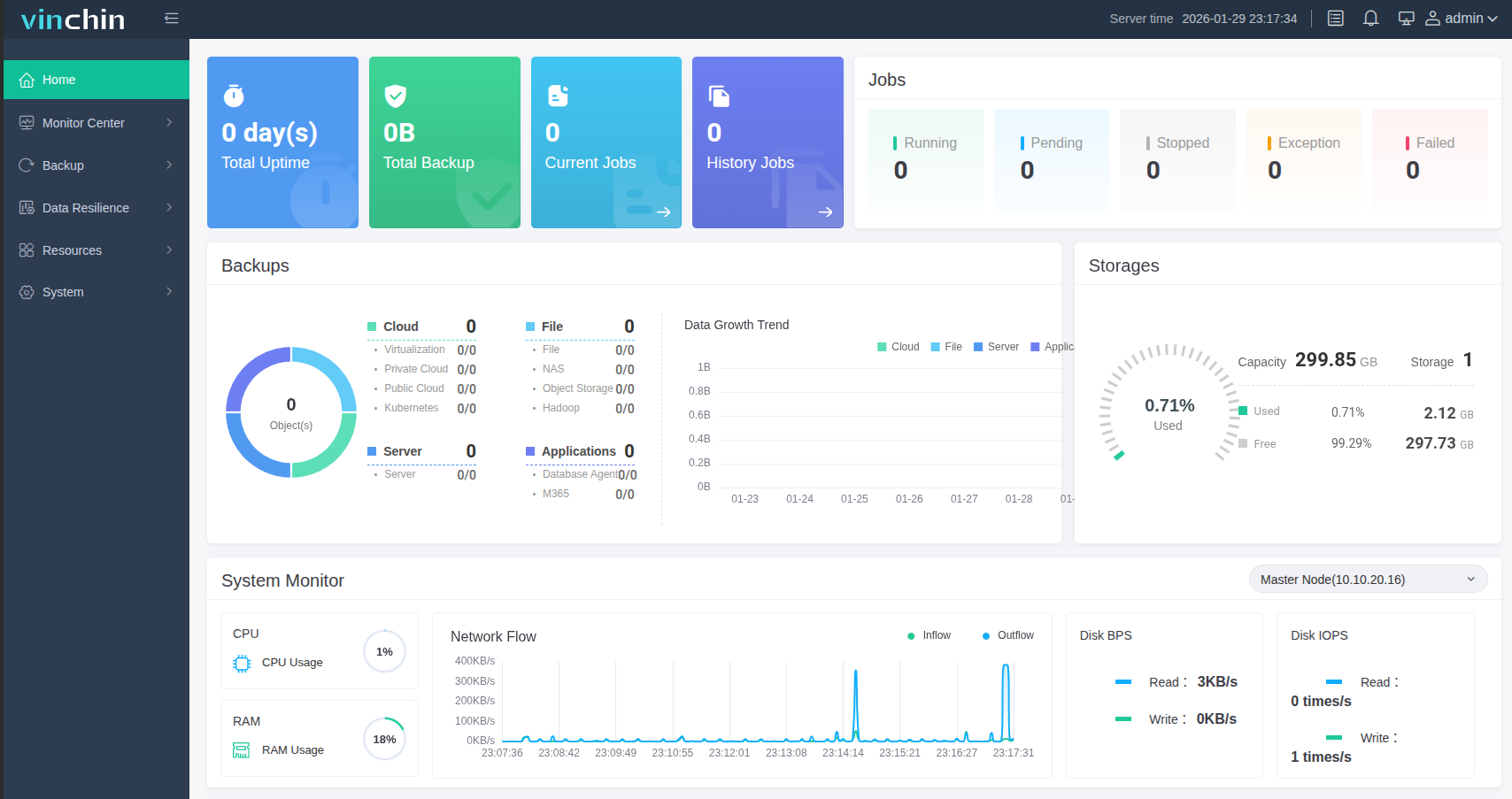Toggle the Cloud legend in Data Growth Trend
The height and width of the screenshot is (799, 1512).
coord(898,347)
